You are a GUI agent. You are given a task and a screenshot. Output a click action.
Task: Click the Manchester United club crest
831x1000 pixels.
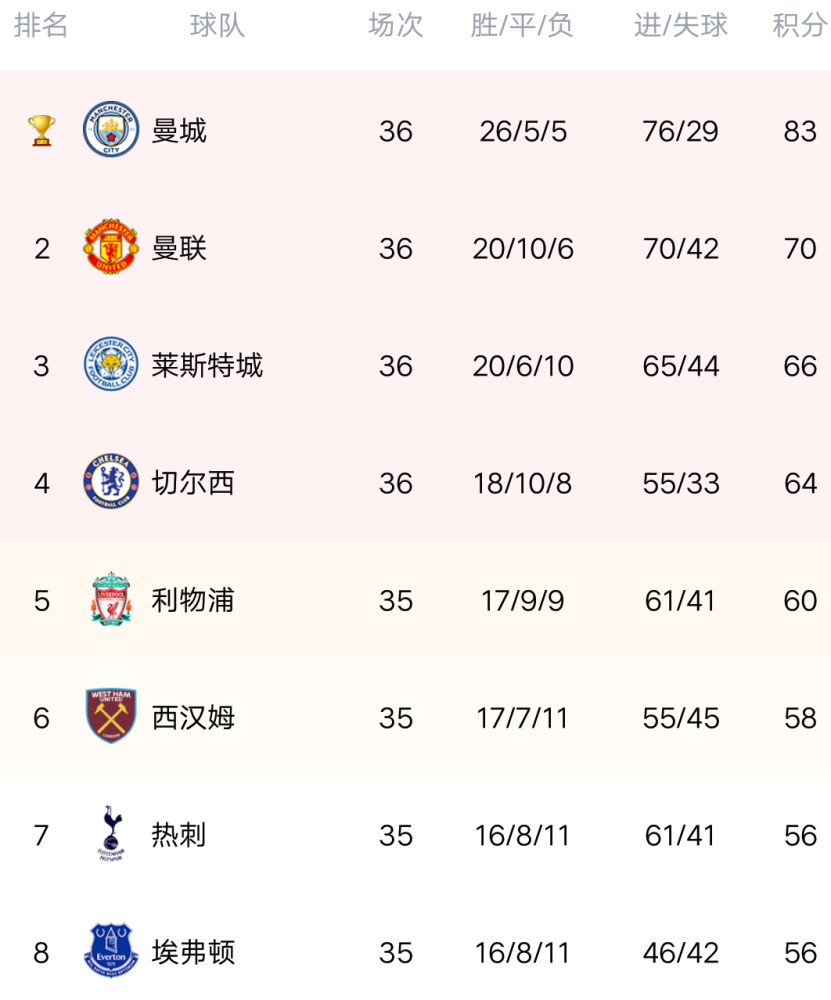click(111, 247)
